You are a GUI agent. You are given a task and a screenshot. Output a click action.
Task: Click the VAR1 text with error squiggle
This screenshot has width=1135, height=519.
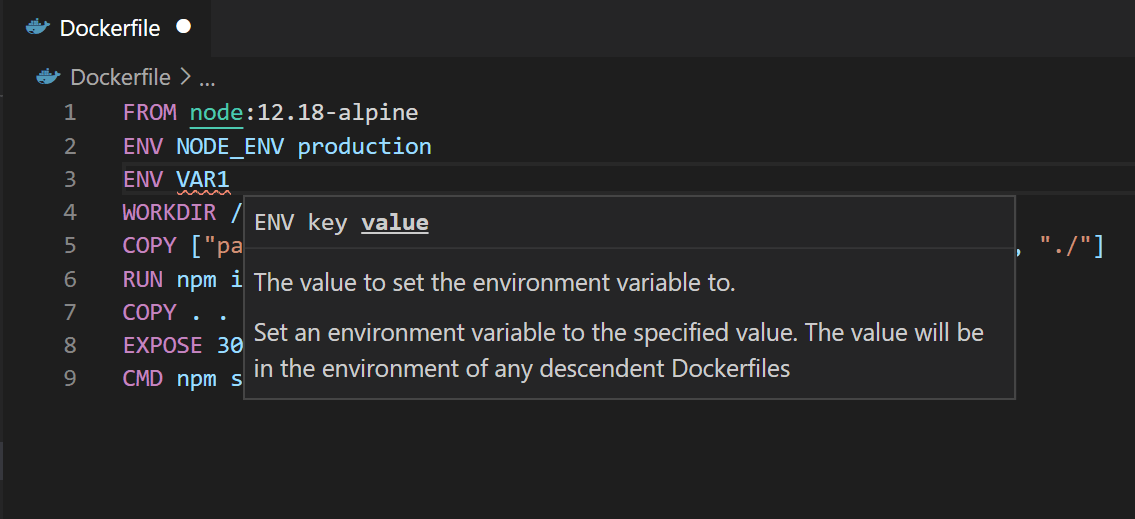coord(203,179)
